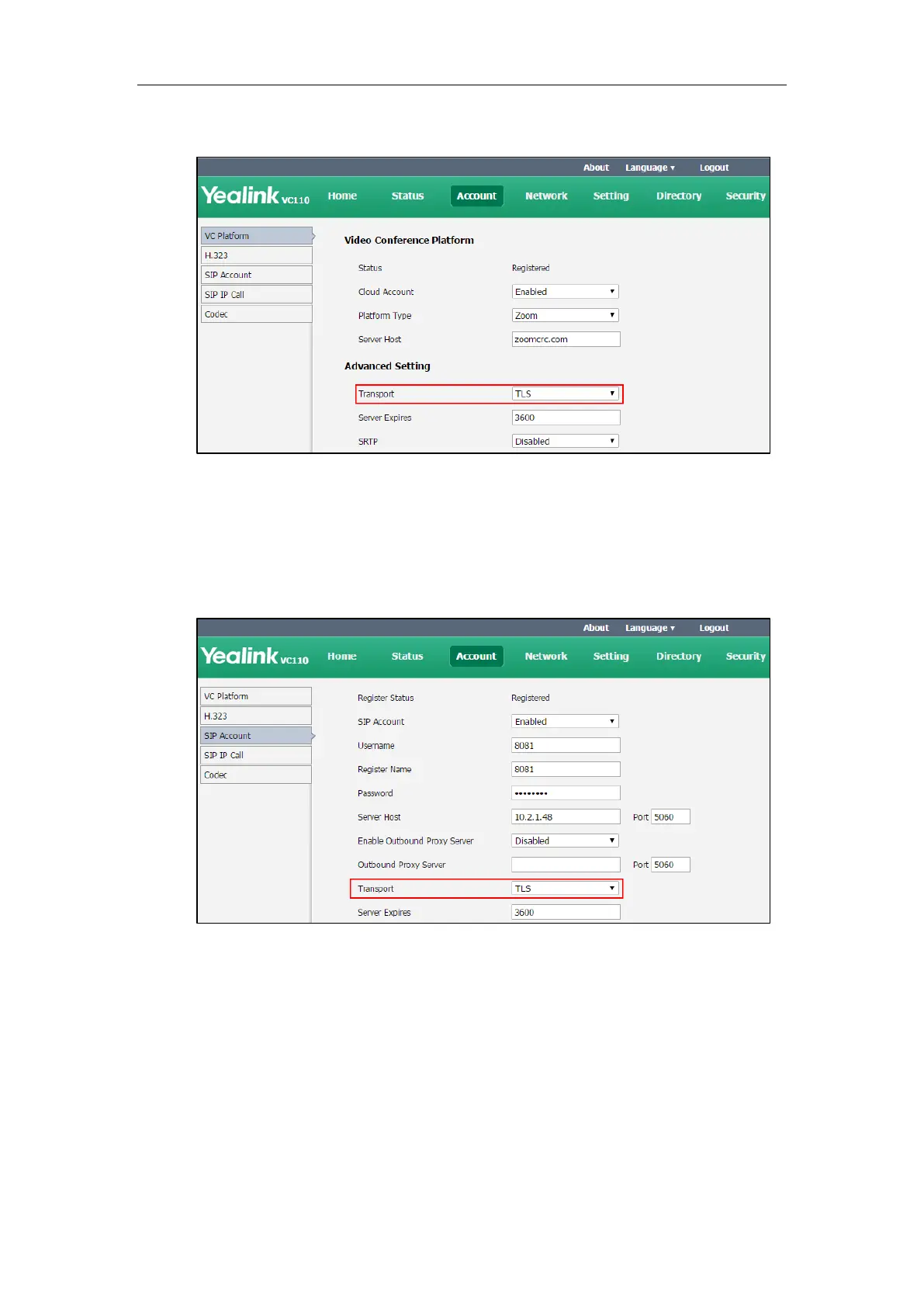This screenshot has height=1307, width=924.
Task: Select Codec in bottom sidebar
Action: [x=256, y=775]
